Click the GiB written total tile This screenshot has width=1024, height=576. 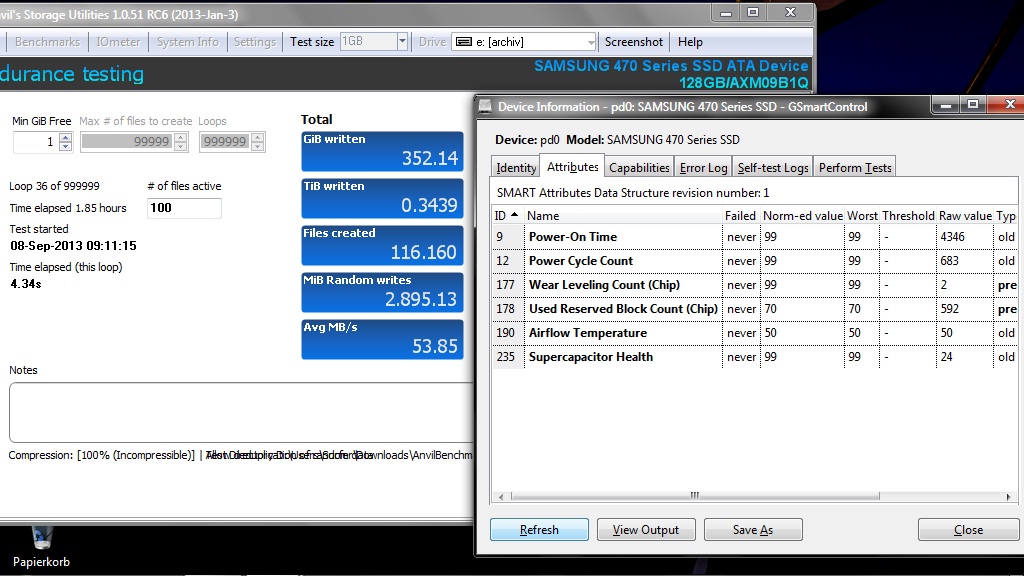click(382, 152)
